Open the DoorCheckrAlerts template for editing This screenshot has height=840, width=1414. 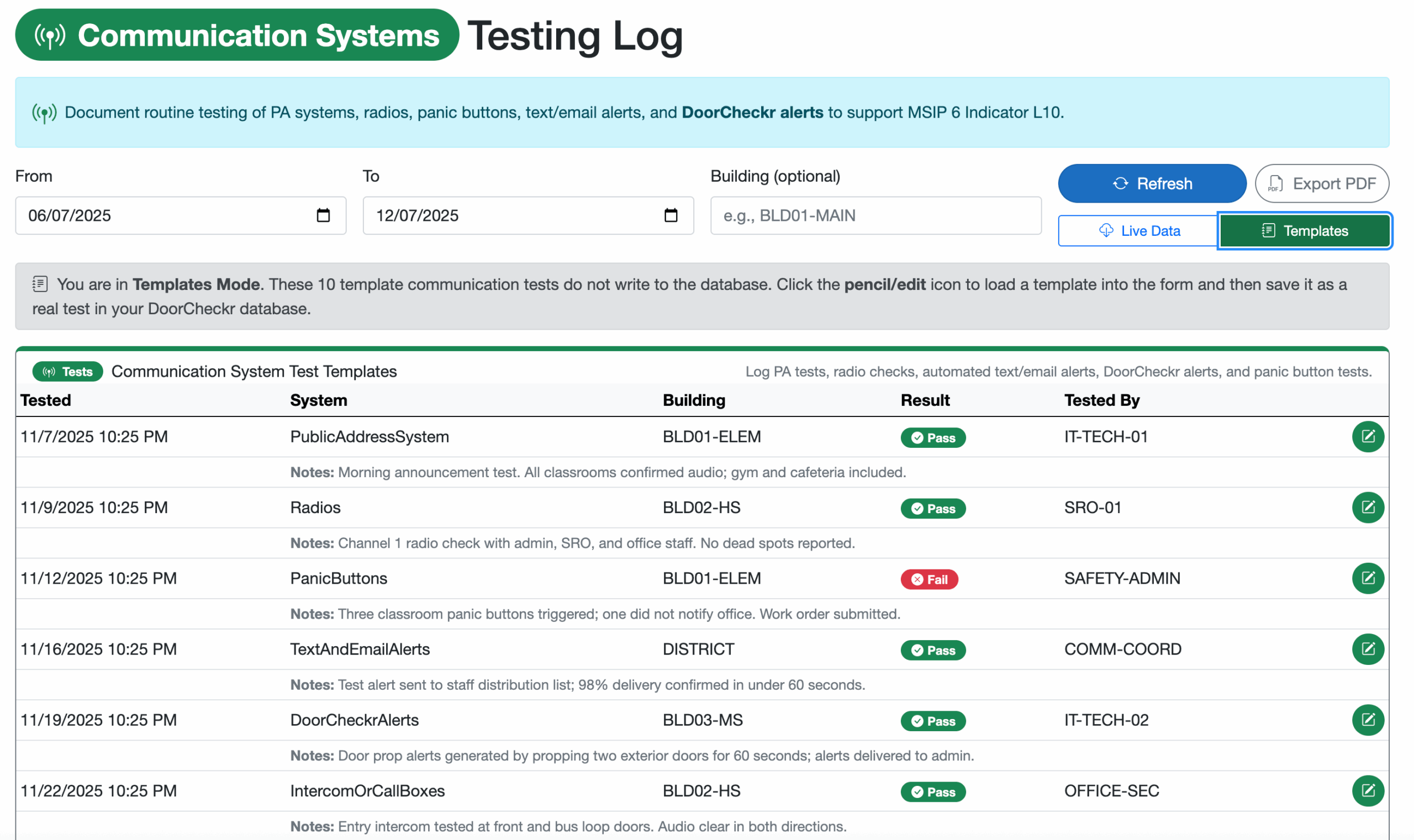1368,720
